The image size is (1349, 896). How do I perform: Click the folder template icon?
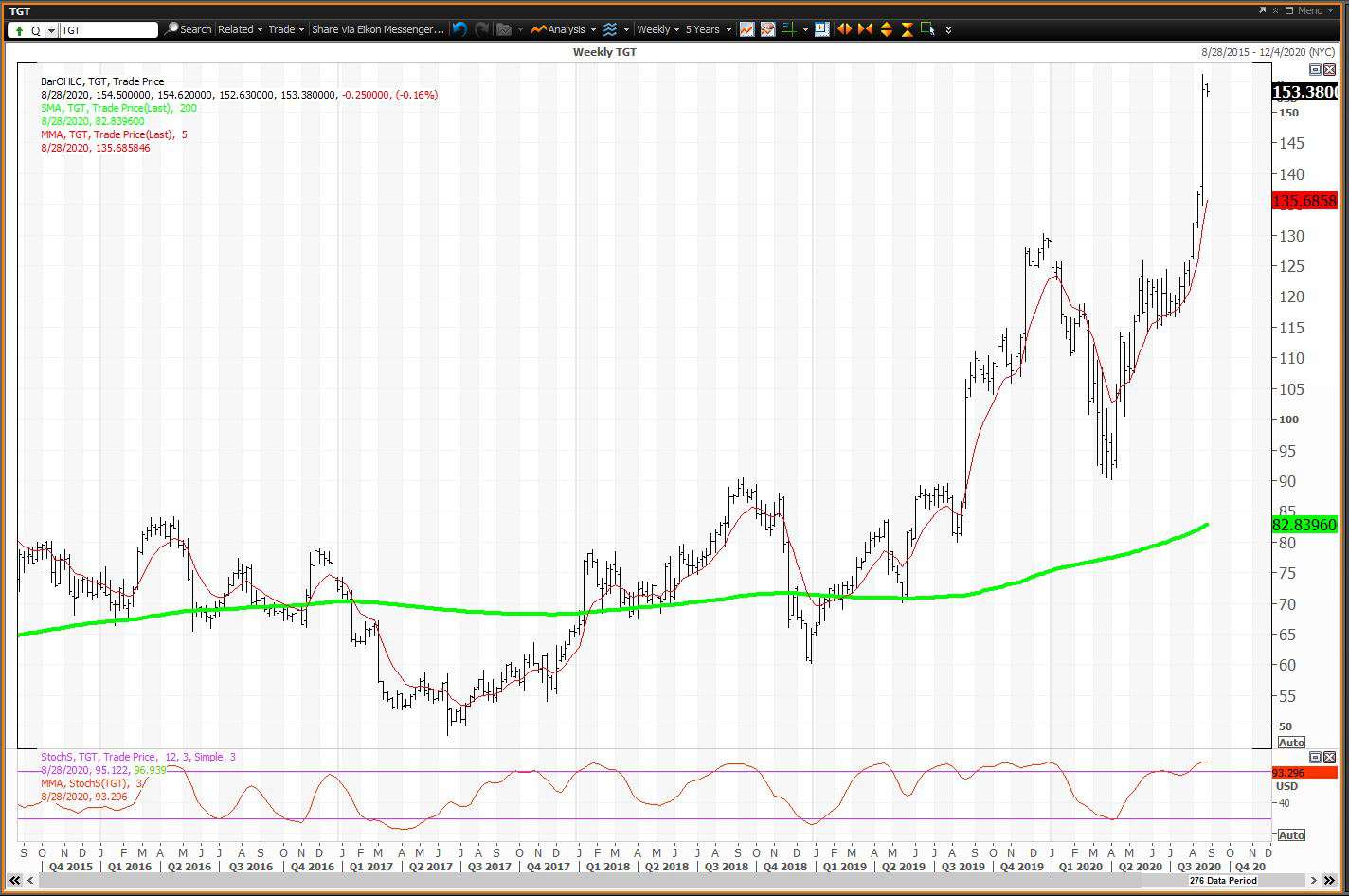pos(504,29)
